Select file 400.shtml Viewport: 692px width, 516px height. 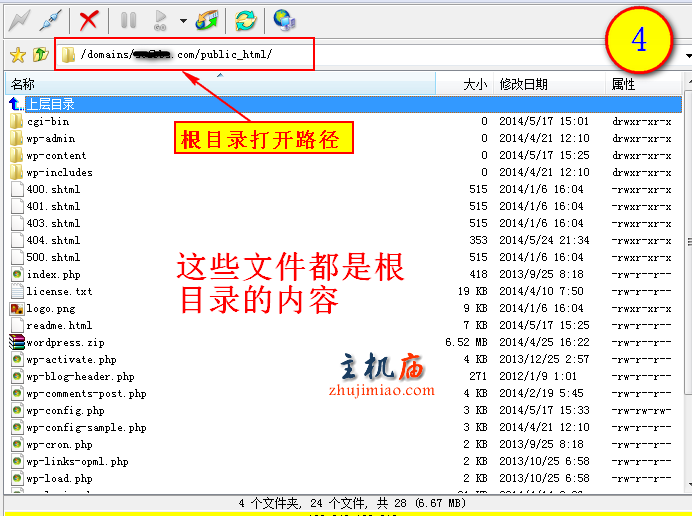click(x=53, y=189)
